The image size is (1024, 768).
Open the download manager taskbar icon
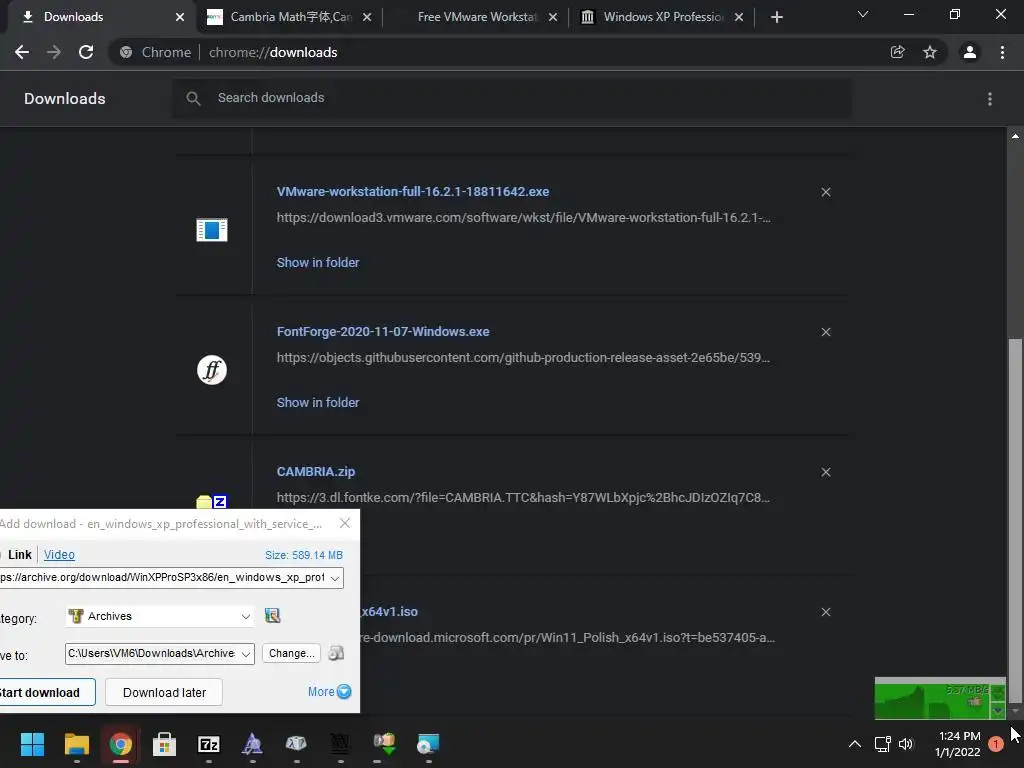coord(385,744)
